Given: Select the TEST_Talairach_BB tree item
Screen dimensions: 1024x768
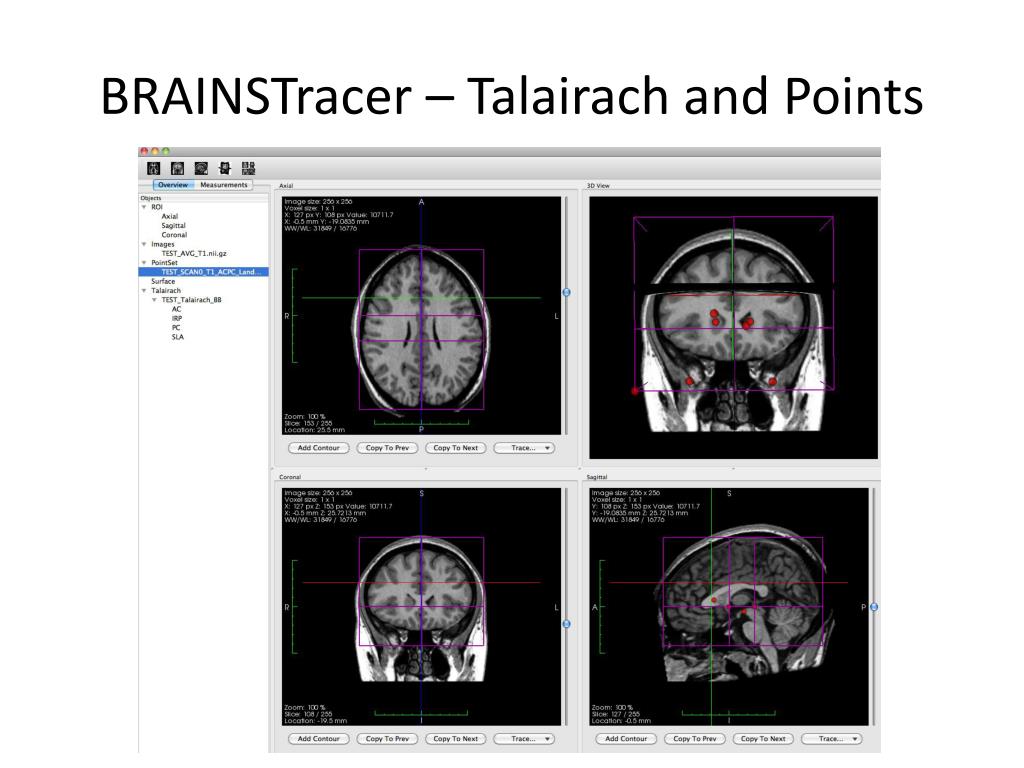Looking at the screenshot, I should point(191,300).
